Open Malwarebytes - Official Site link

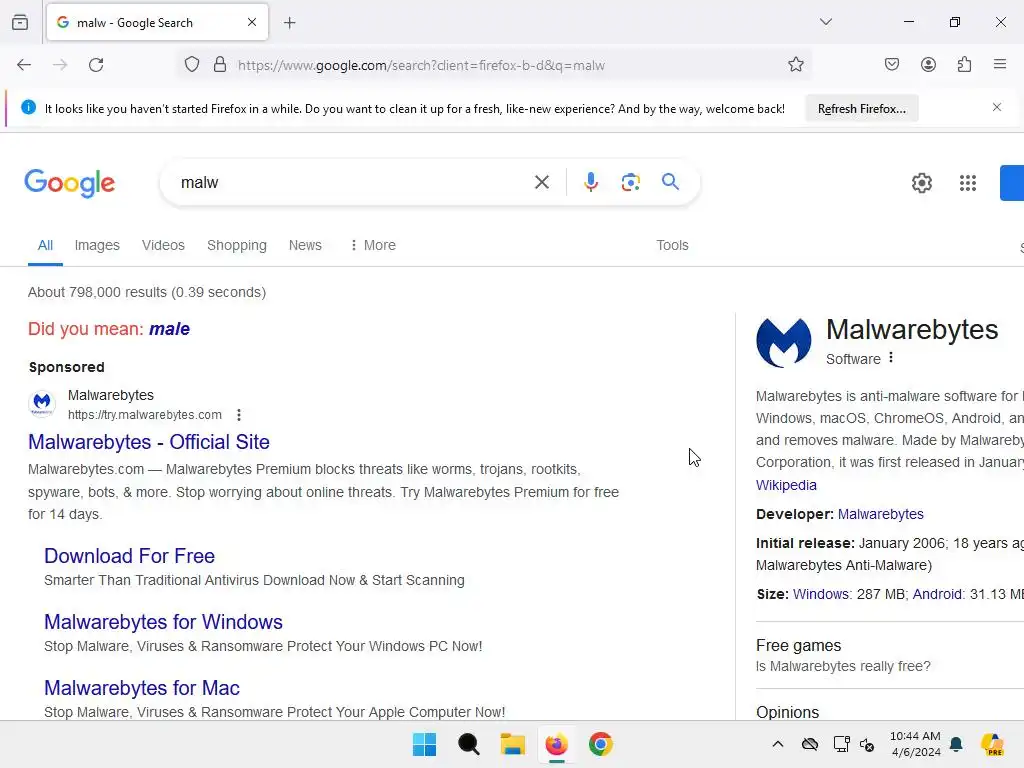tap(149, 442)
